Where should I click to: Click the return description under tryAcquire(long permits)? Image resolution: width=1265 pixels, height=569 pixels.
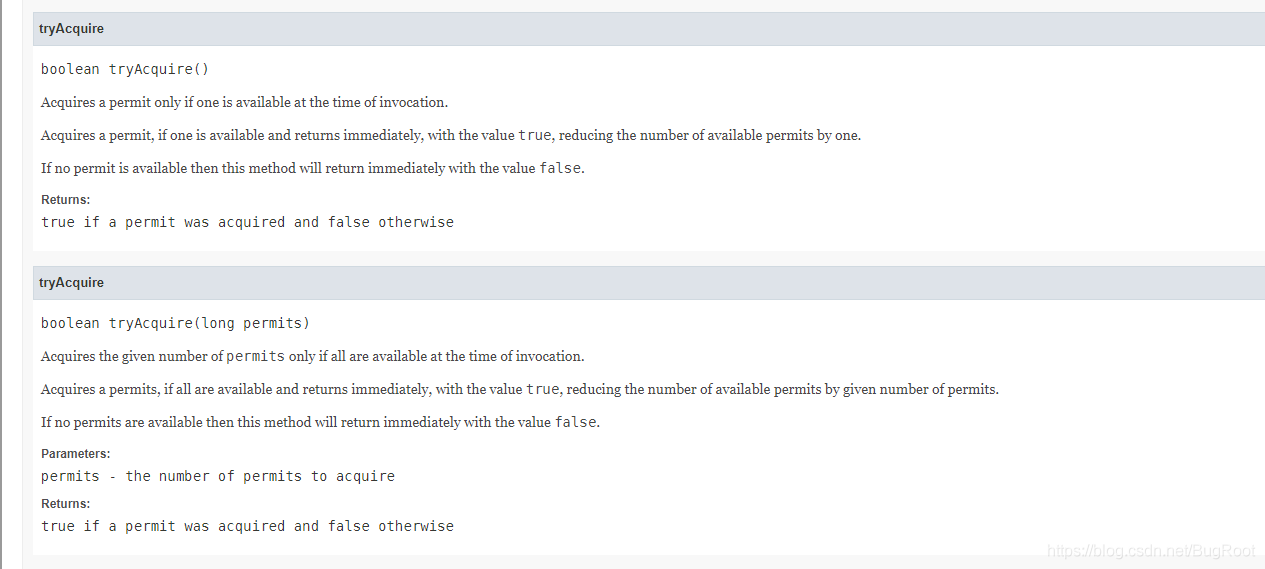pos(247,526)
